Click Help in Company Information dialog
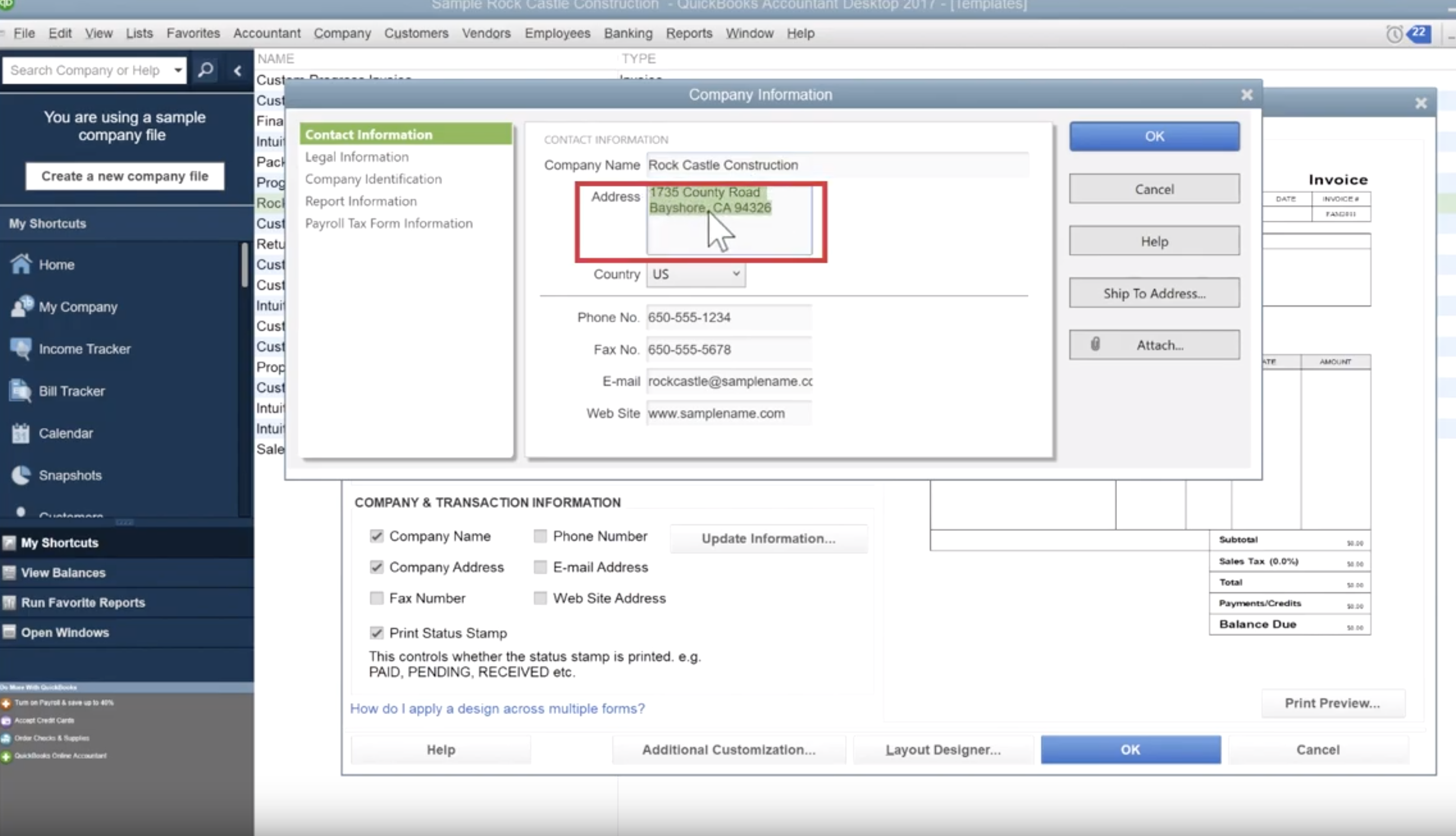This screenshot has height=836, width=1456. (1154, 241)
